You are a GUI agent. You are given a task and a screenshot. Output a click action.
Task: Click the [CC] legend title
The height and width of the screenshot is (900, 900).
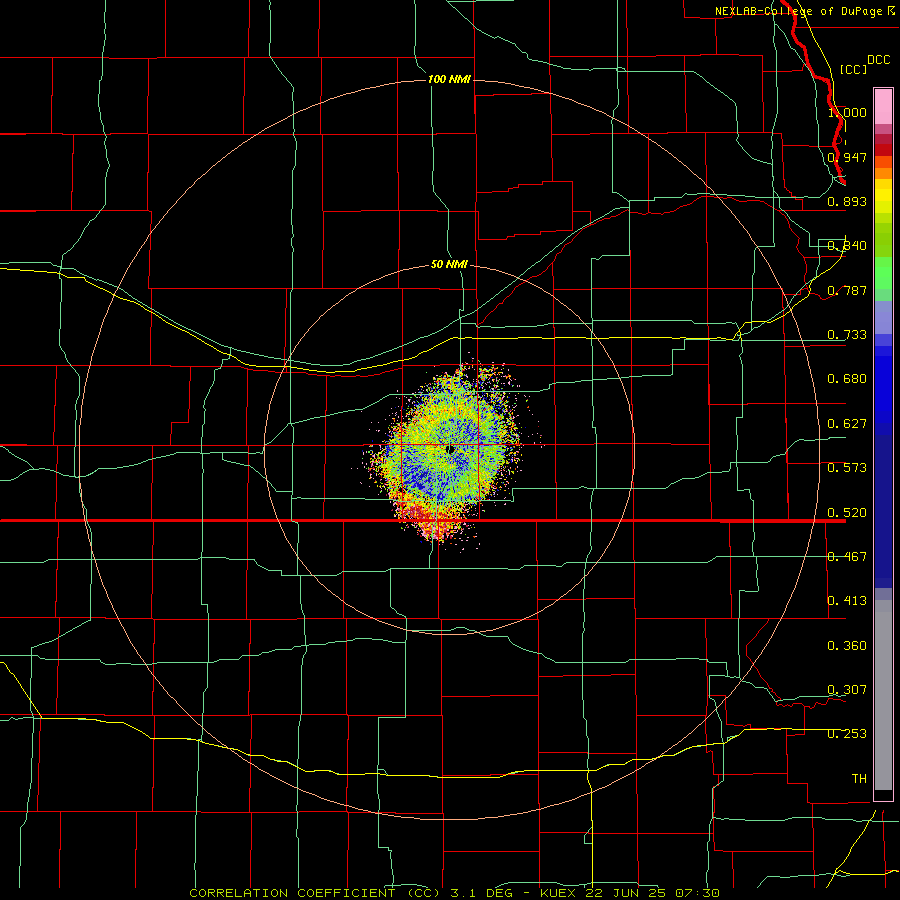point(853,69)
